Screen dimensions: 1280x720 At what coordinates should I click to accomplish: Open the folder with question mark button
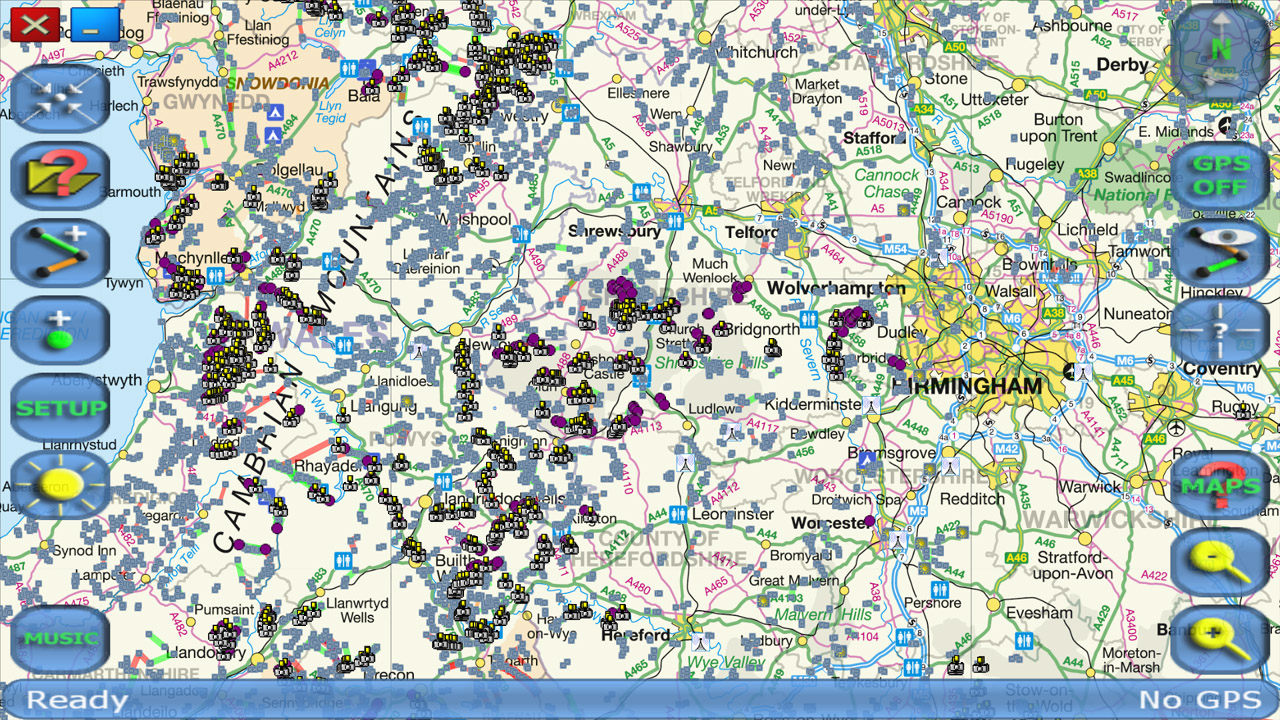60,176
